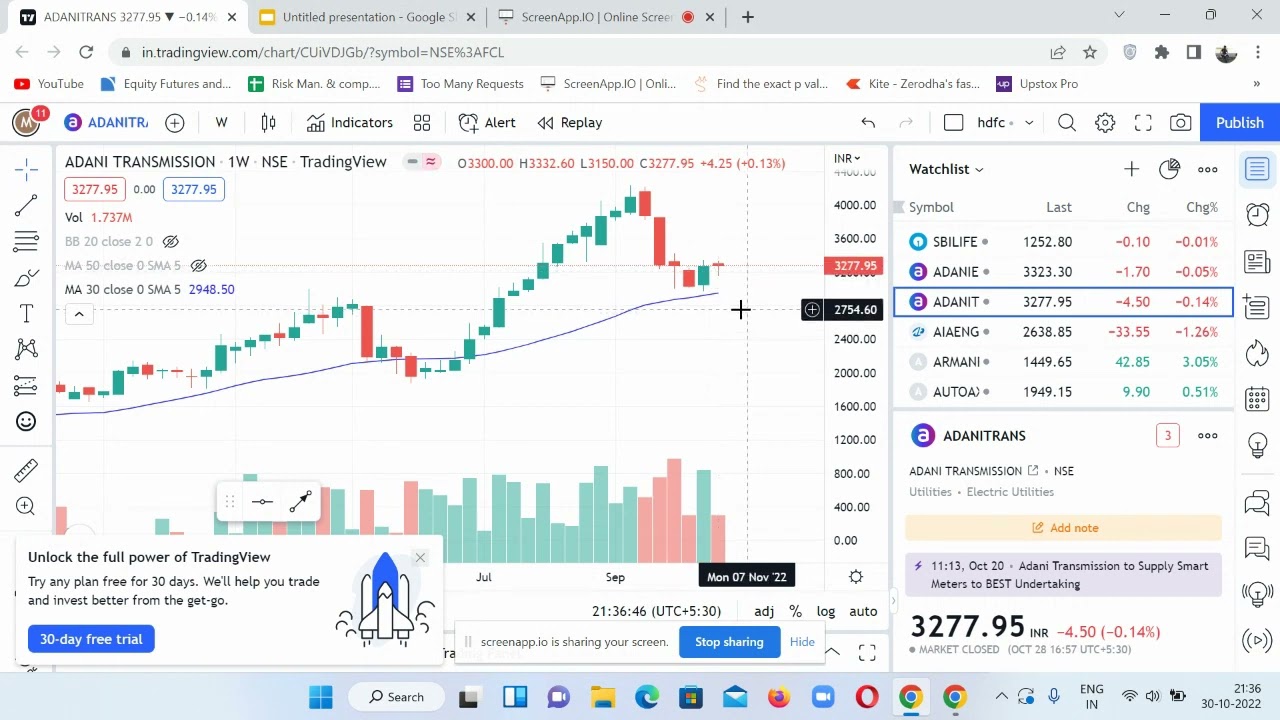
Task: Expand the bottom panel chevron
Action: 832,652
